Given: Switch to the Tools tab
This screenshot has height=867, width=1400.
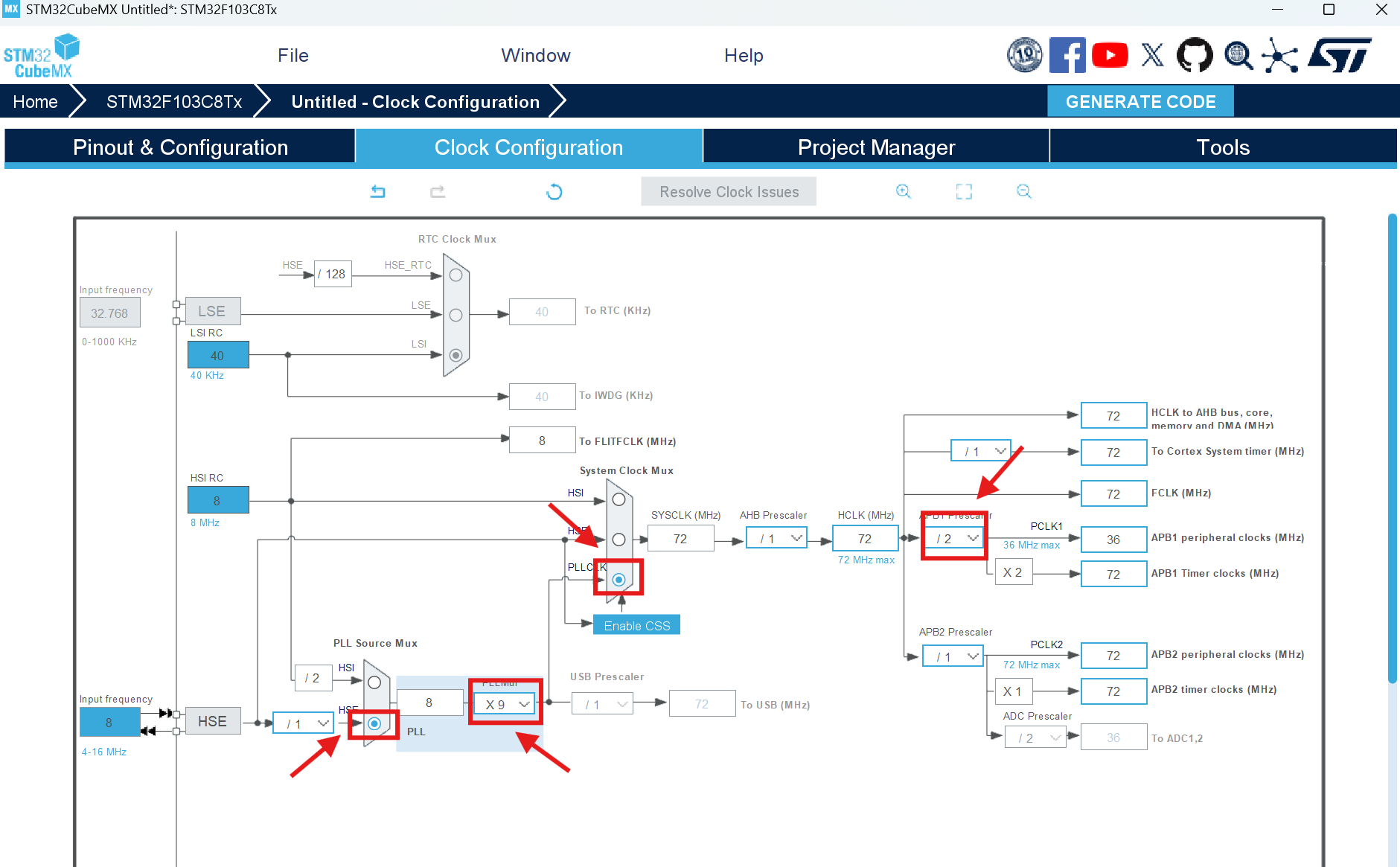Looking at the screenshot, I should 1223,147.
